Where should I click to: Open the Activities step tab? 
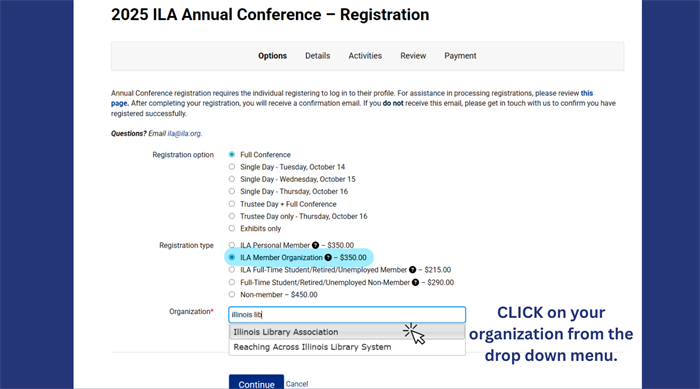pyautogui.click(x=365, y=56)
